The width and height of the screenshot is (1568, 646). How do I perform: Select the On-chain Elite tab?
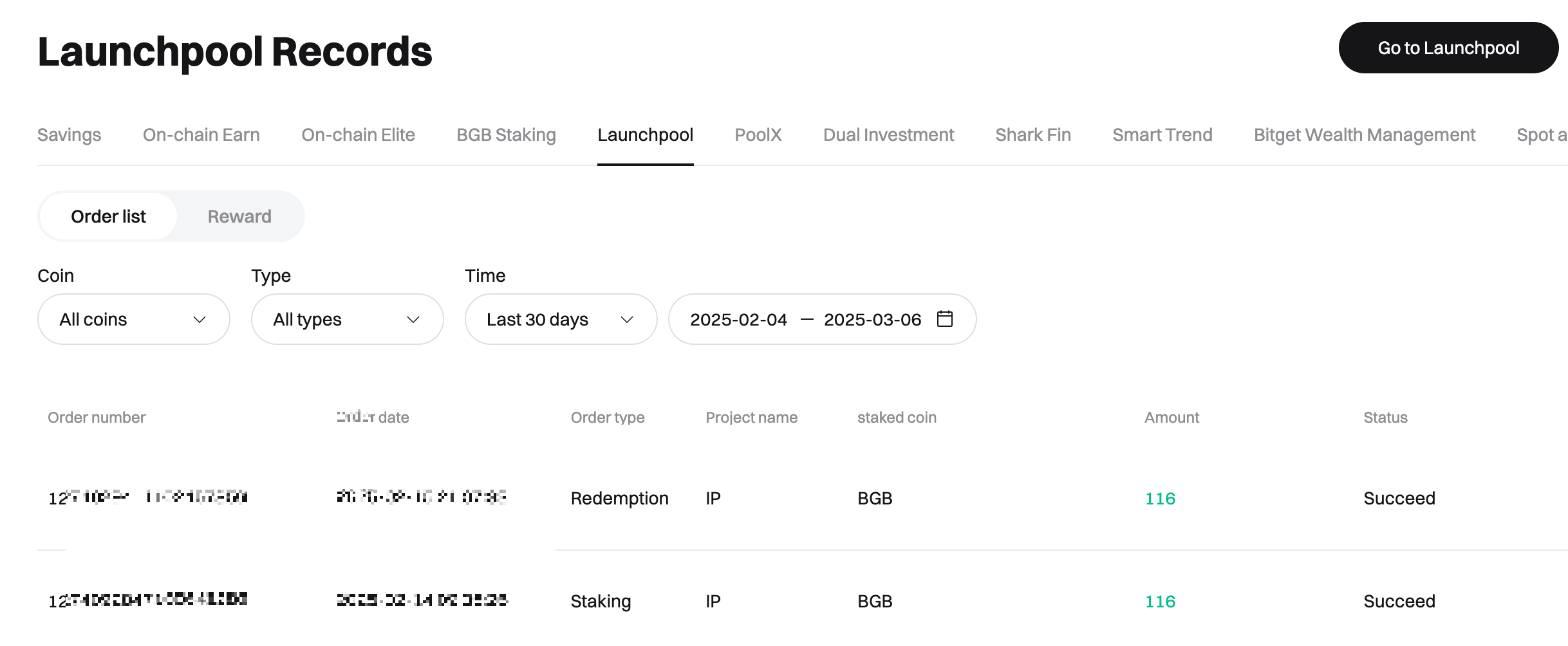pyautogui.click(x=358, y=135)
